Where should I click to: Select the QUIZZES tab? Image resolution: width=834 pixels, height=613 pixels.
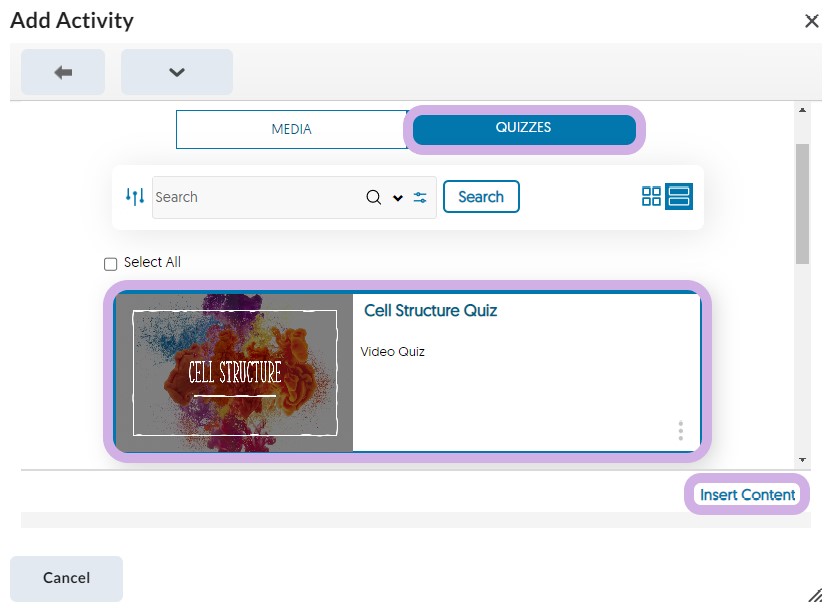coord(523,129)
